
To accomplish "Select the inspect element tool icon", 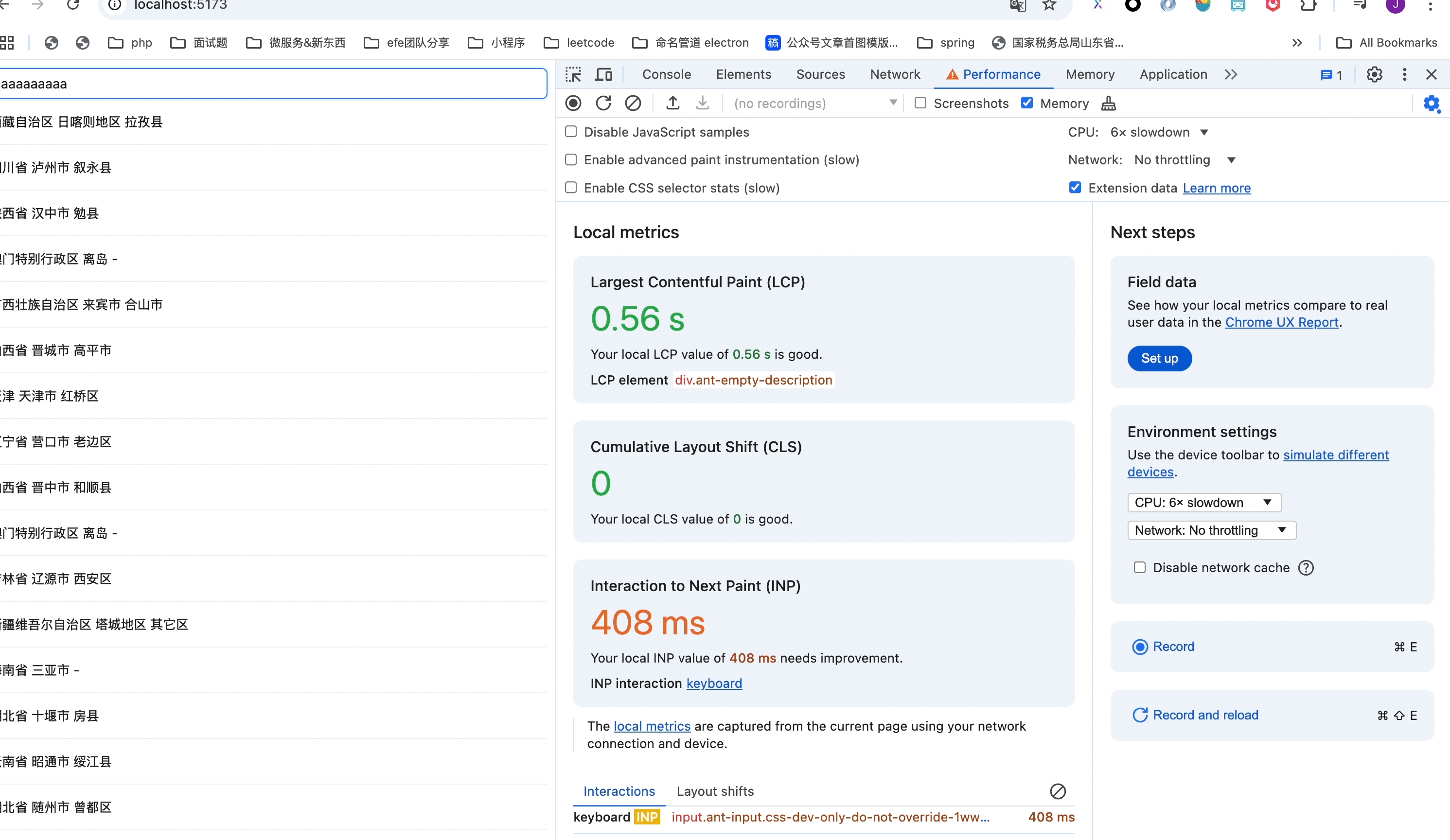I will click(573, 74).
